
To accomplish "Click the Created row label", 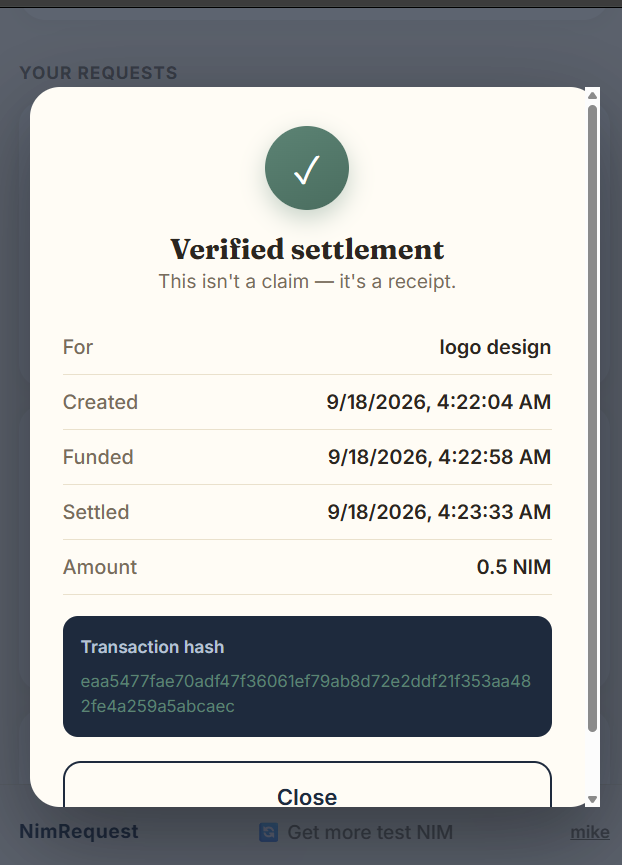I will [100, 402].
